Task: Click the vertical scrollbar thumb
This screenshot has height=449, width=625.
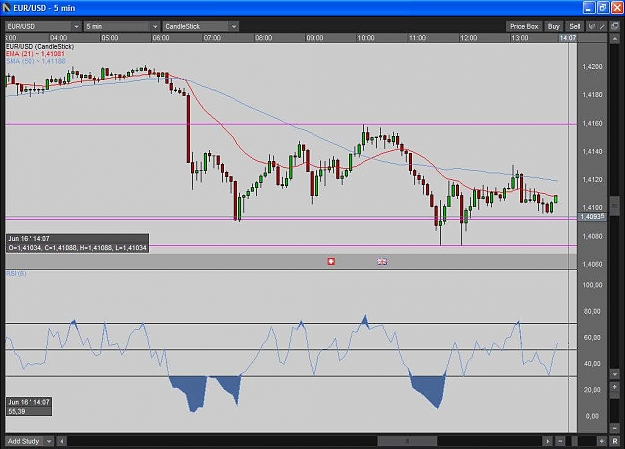Action: pos(614,206)
